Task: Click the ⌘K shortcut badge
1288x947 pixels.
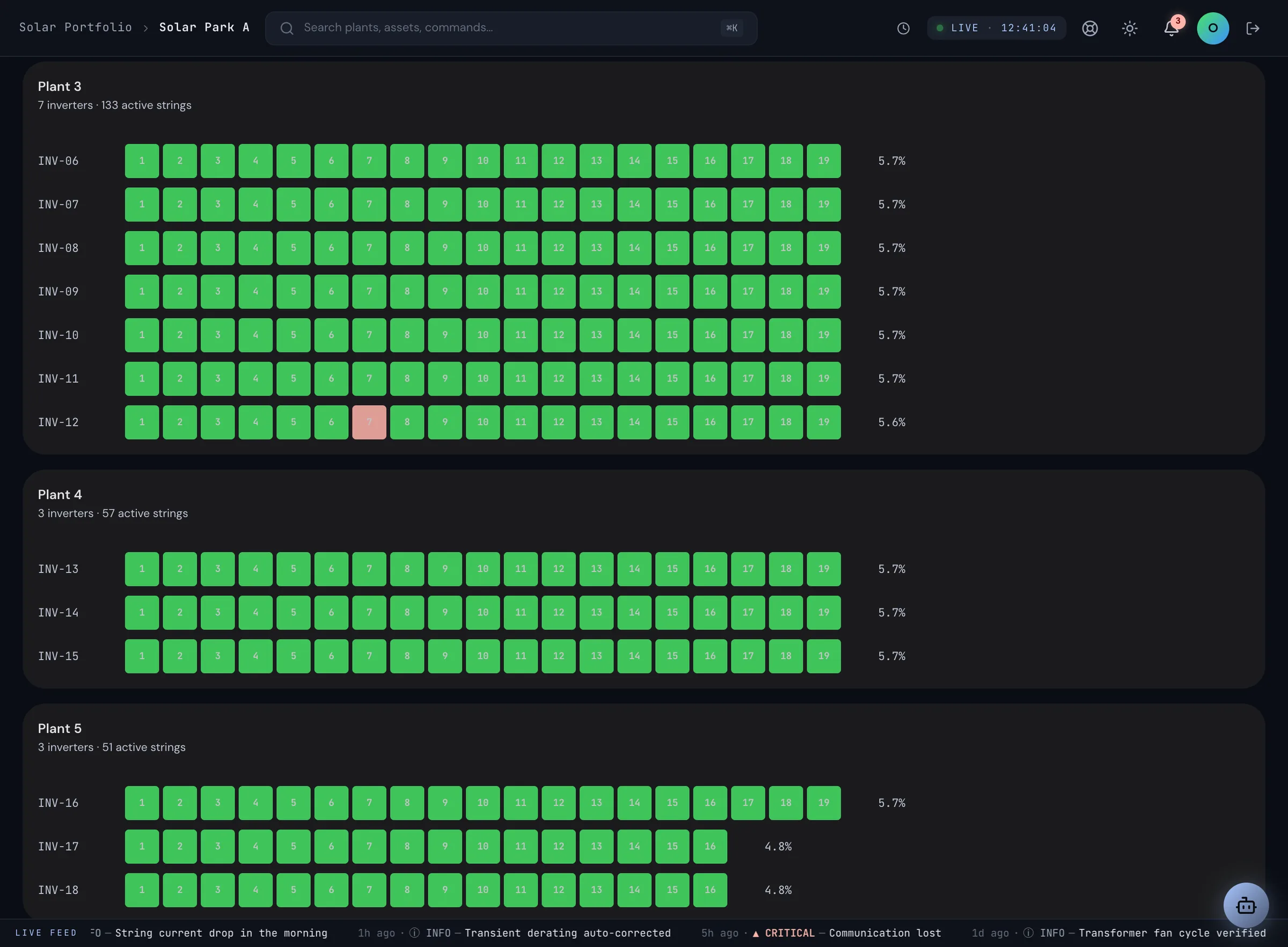Action: [731, 28]
